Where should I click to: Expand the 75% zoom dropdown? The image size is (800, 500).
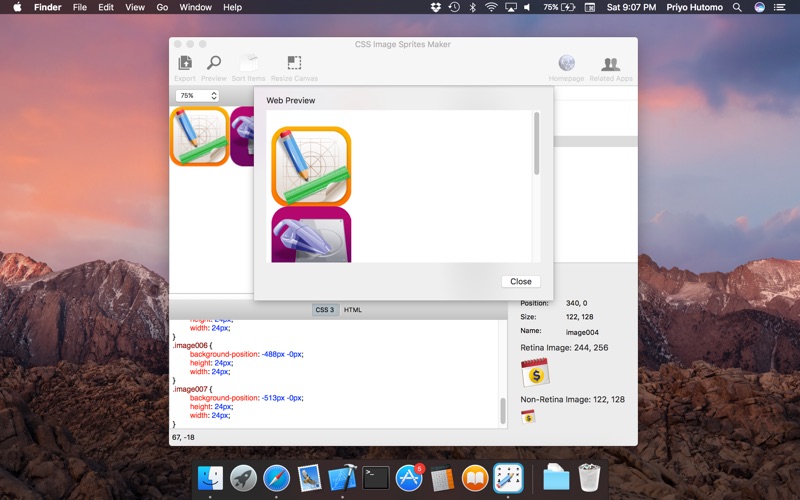click(x=197, y=96)
